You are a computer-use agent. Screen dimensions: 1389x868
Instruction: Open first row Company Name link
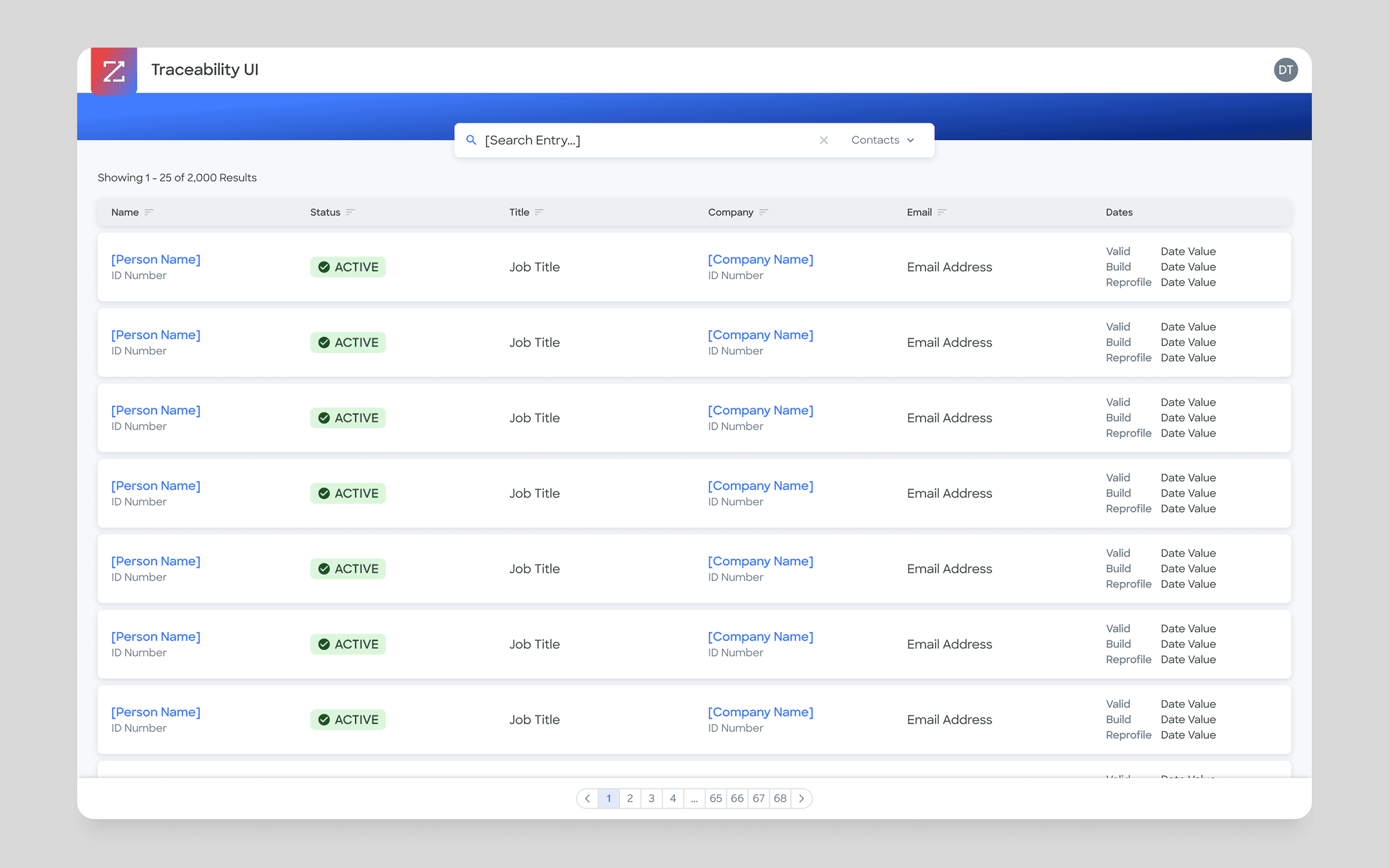tap(761, 259)
